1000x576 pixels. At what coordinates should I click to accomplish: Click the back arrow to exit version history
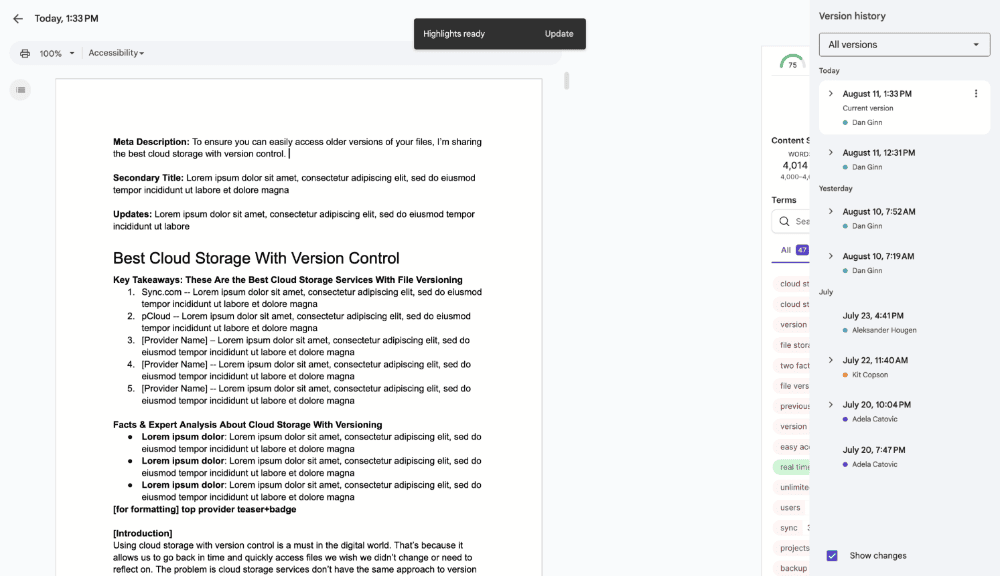[17, 18]
